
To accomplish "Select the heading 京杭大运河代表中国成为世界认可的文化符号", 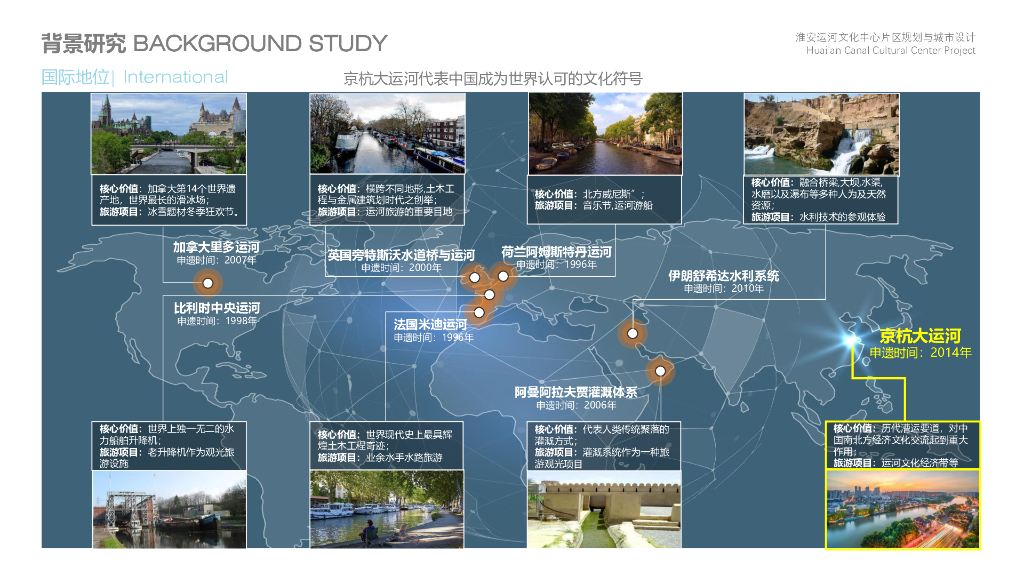I will [x=493, y=79].
